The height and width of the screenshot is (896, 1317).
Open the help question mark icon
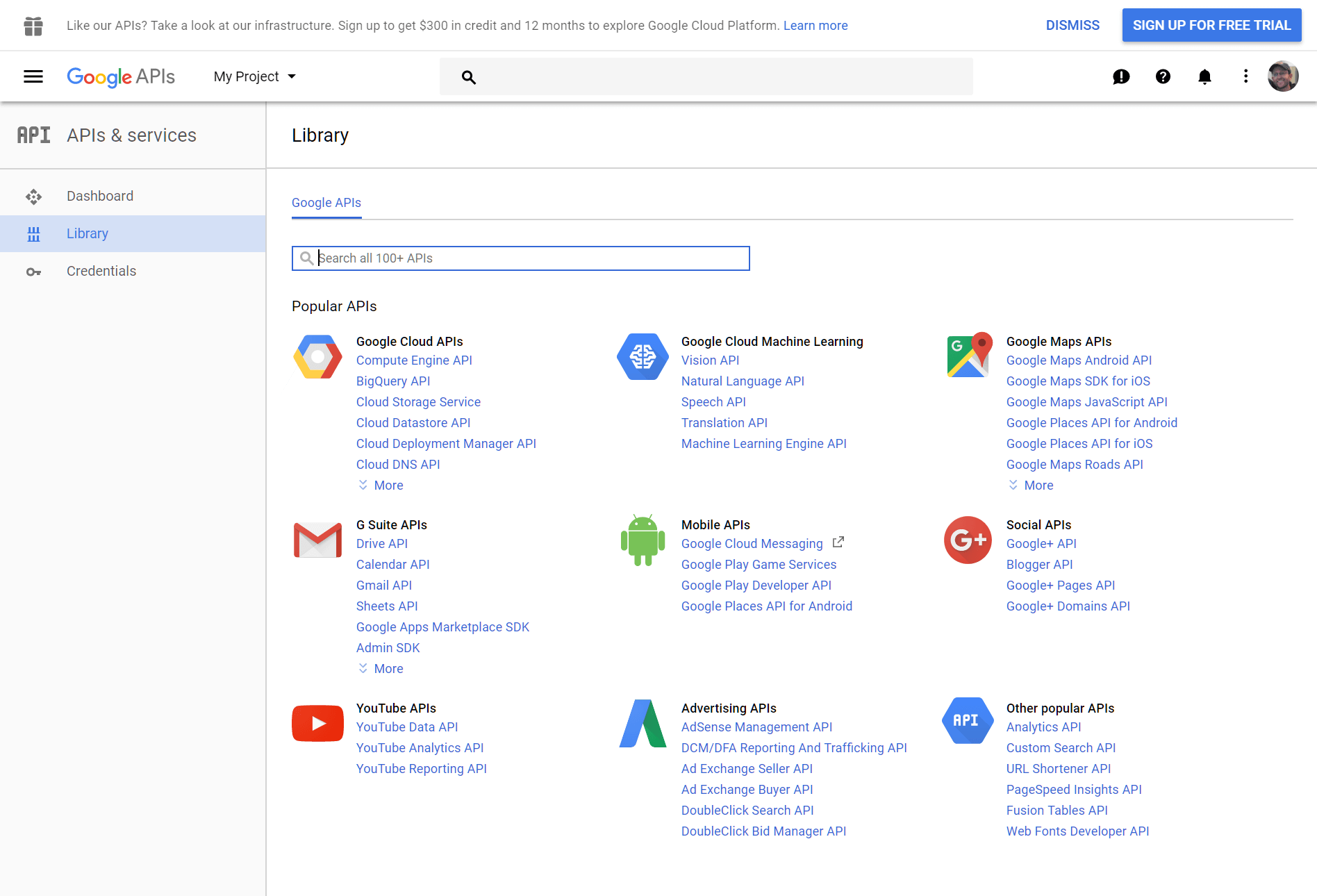point(1163,76)
